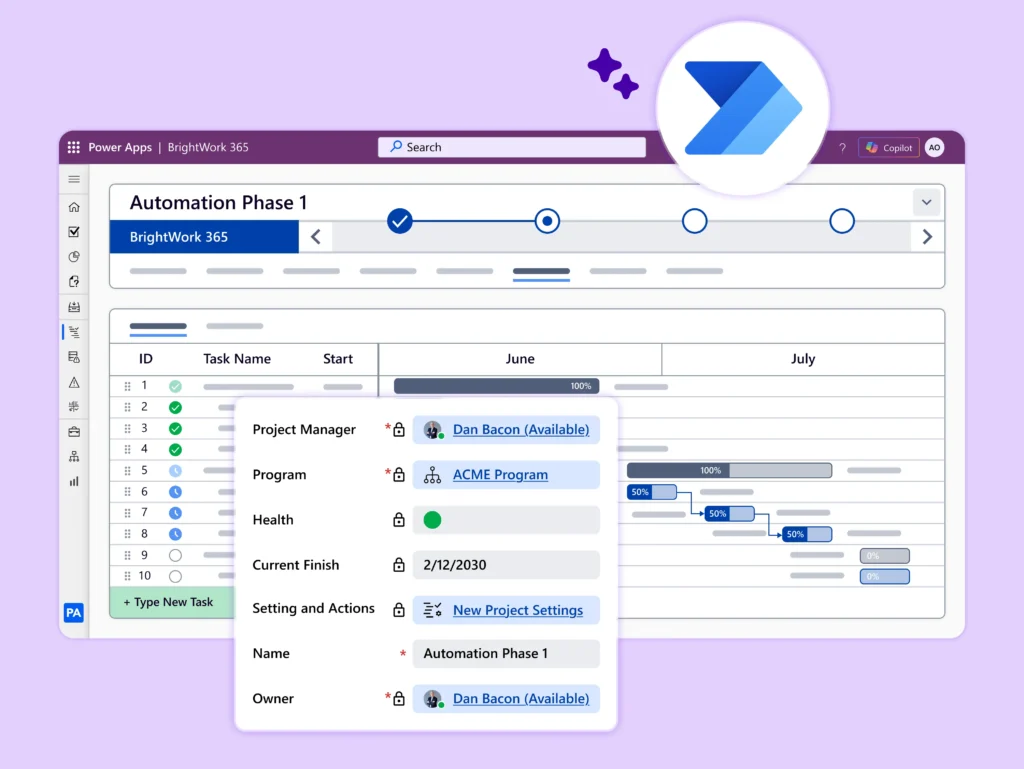Open the checkbox tasks icon in the sidebar
Viewport: 1024px width, 769px height.
pyautogui.click(x=74, y=232)
